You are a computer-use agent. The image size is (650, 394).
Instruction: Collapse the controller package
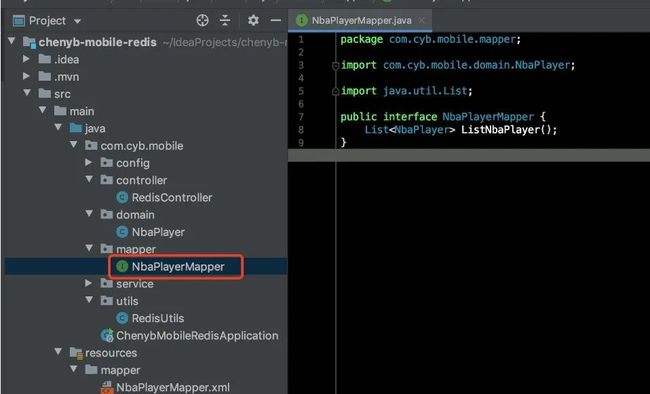point(89,179)
